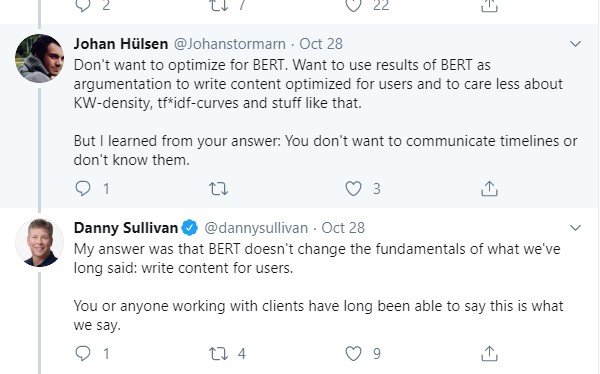Click Oct 28 timestamp on Johan's tweet
The height and width of the screenshot is (374, 600).
point(321,44)
